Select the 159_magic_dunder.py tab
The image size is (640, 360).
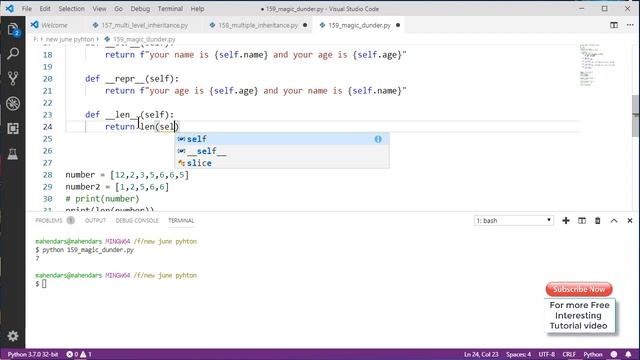click(359, 25)
